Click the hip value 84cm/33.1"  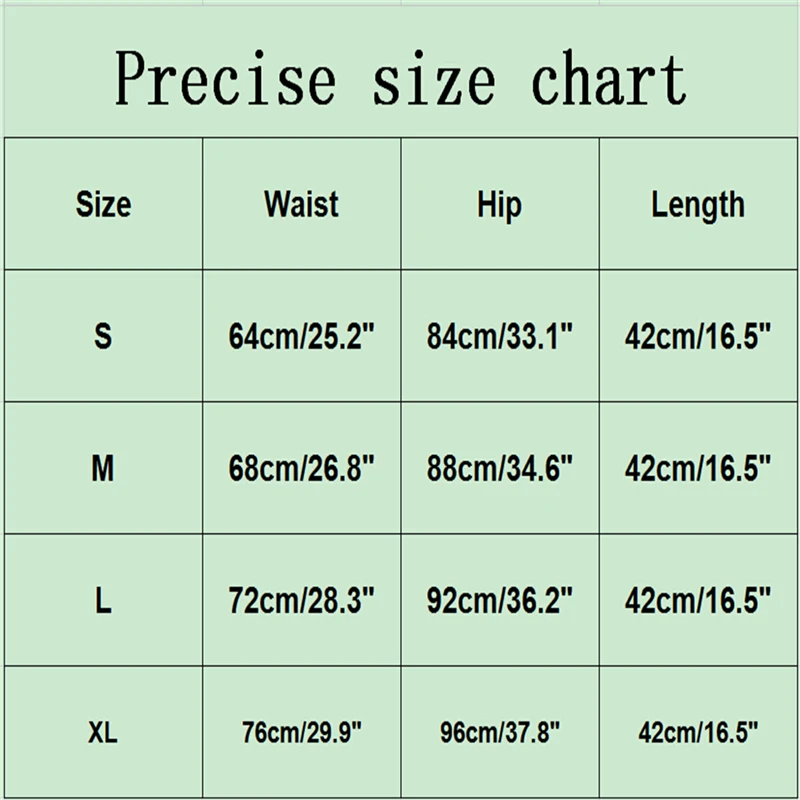coord(499,337)
